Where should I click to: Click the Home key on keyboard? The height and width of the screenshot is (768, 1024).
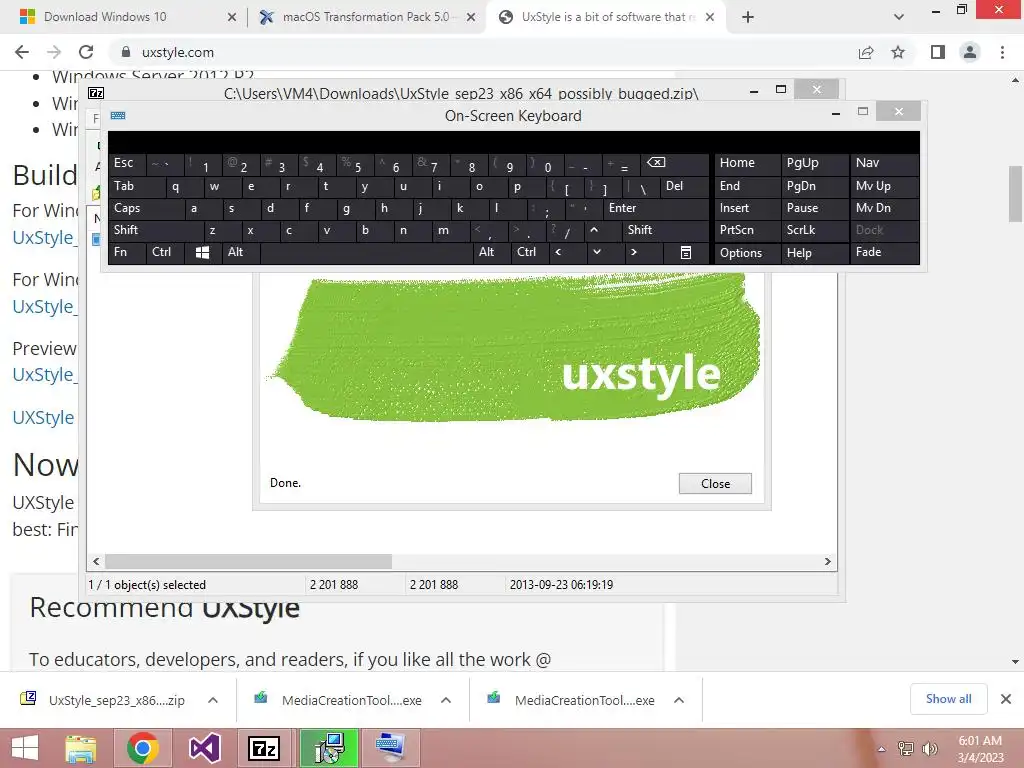(x=748, y=163)
